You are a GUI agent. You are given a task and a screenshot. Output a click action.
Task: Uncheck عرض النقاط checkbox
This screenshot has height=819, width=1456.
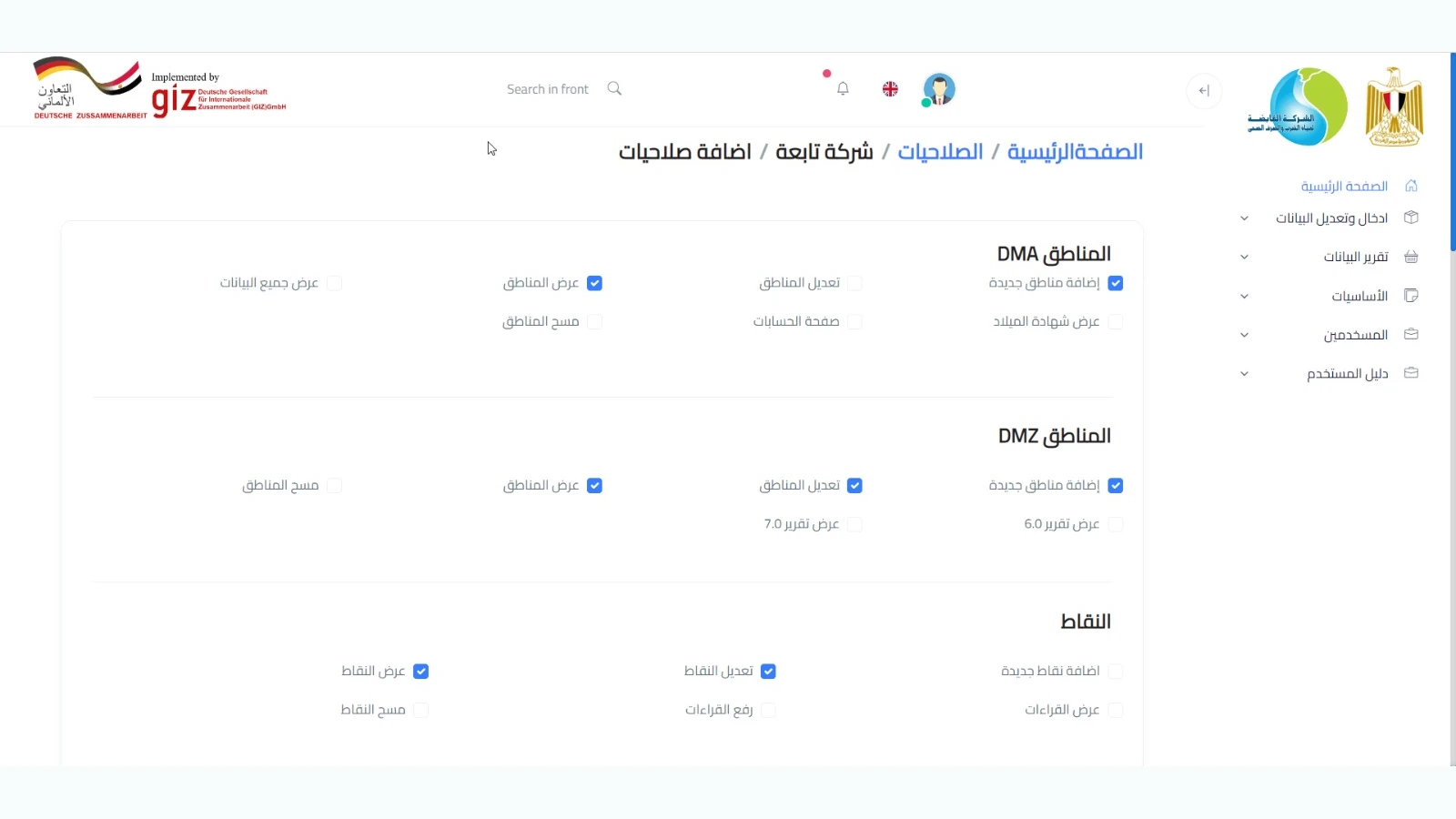(x=420, y=672)
